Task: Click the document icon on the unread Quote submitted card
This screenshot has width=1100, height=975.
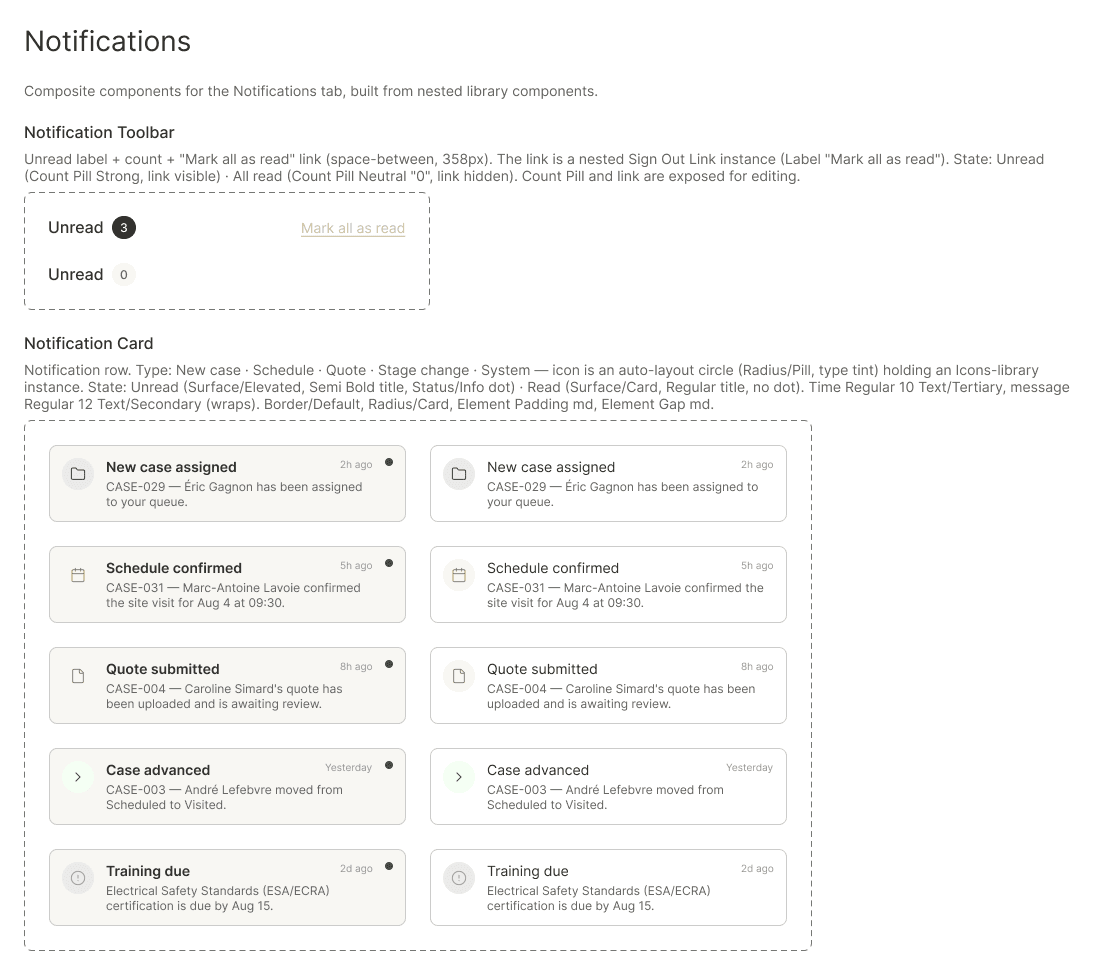Action: tap(78, 676)
